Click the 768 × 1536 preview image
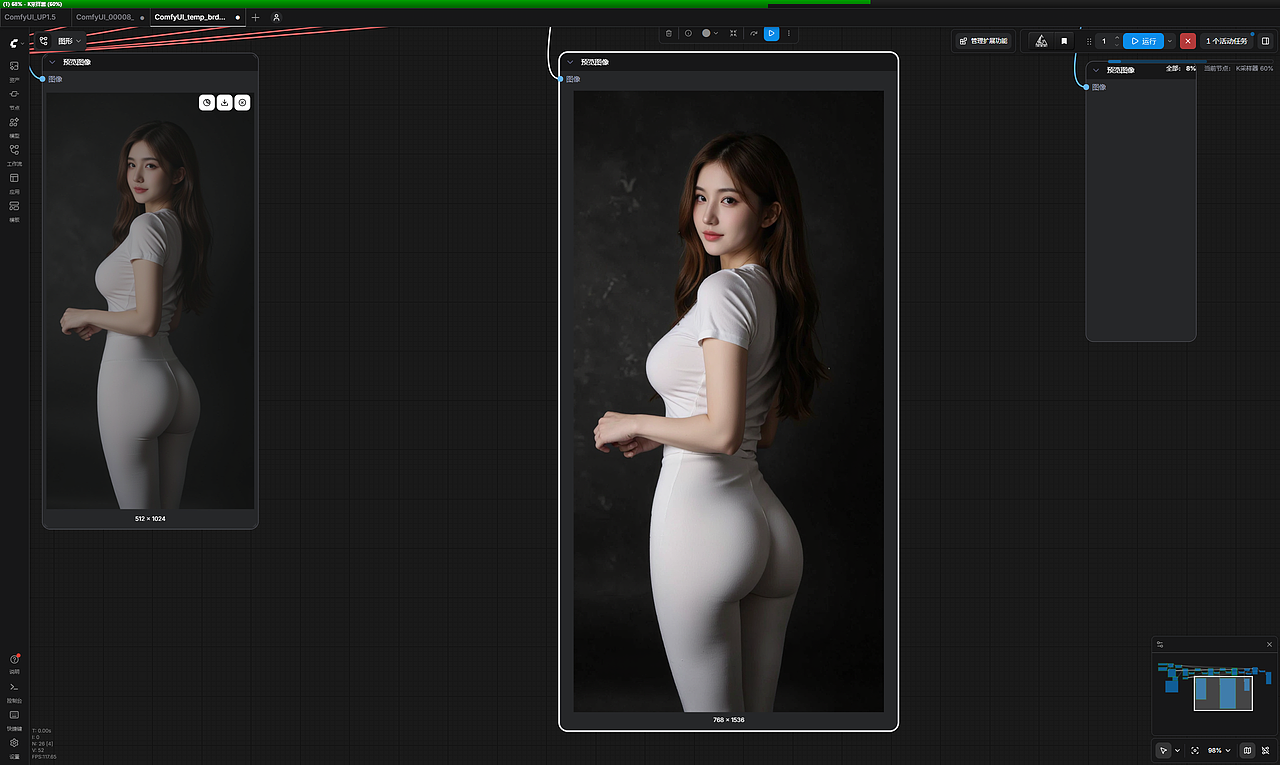The image size is (1280, 765). tap(728, 401)
